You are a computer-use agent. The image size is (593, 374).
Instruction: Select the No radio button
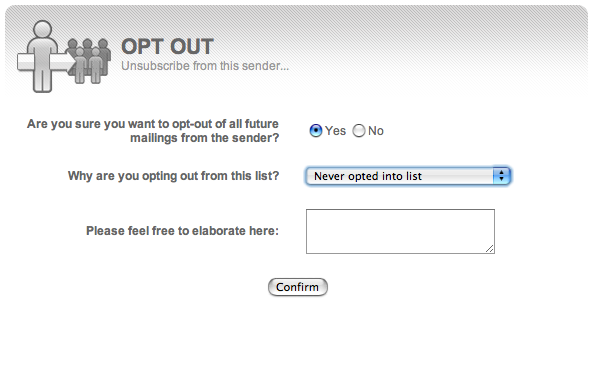tap(359, 131)
